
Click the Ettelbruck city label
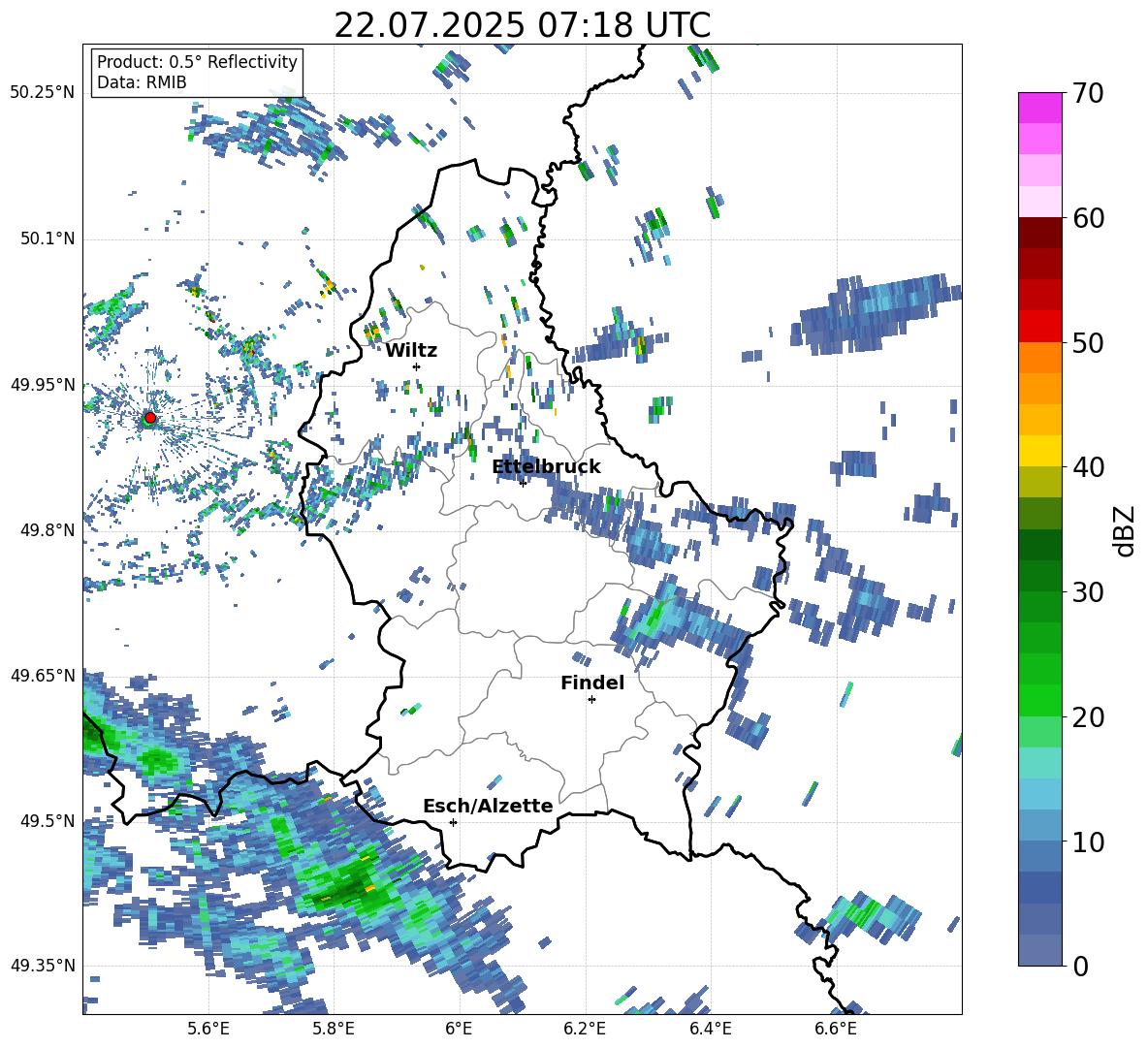pos(546,467)
